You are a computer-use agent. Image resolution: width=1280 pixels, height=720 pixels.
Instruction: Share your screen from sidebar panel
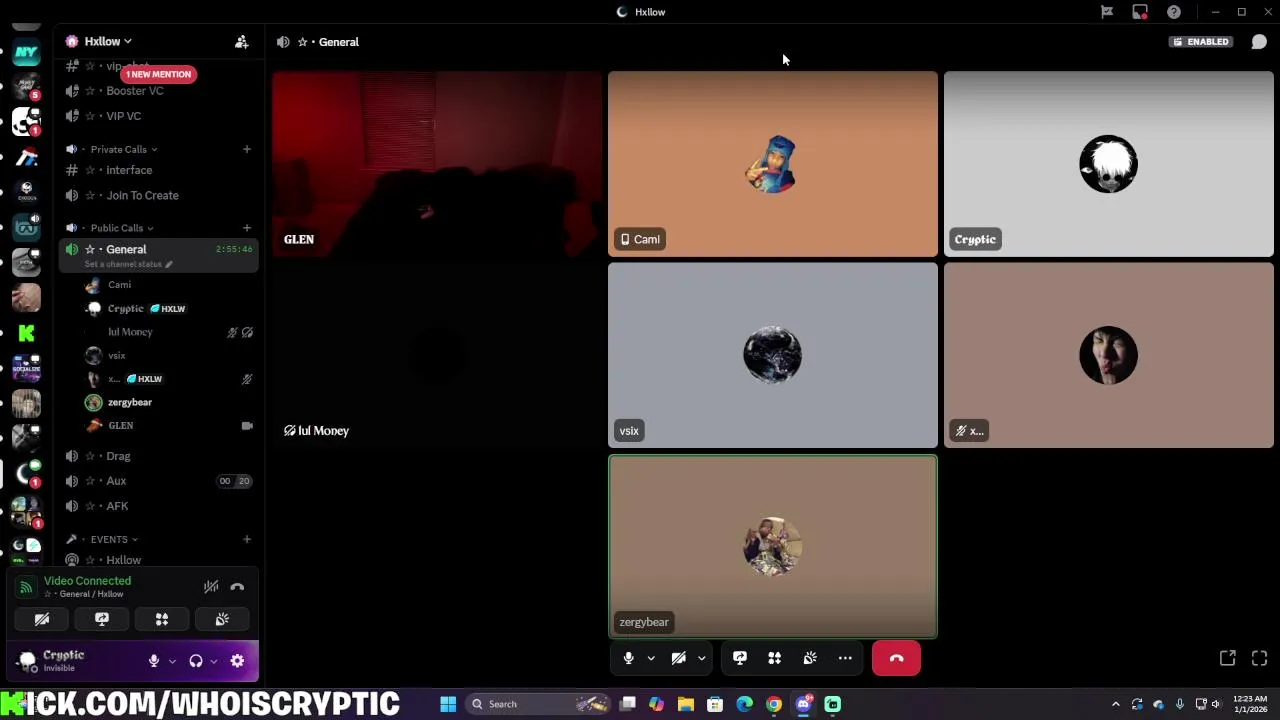(x=102, y=619)
